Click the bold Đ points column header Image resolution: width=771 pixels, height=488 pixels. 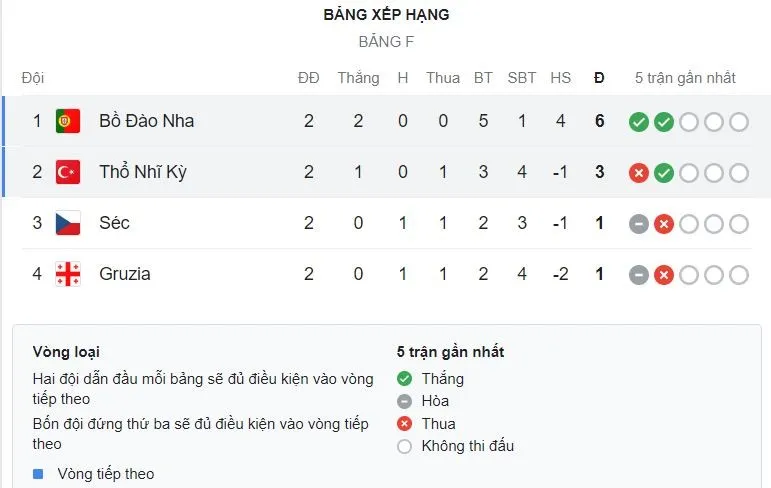tap(599, 78)
